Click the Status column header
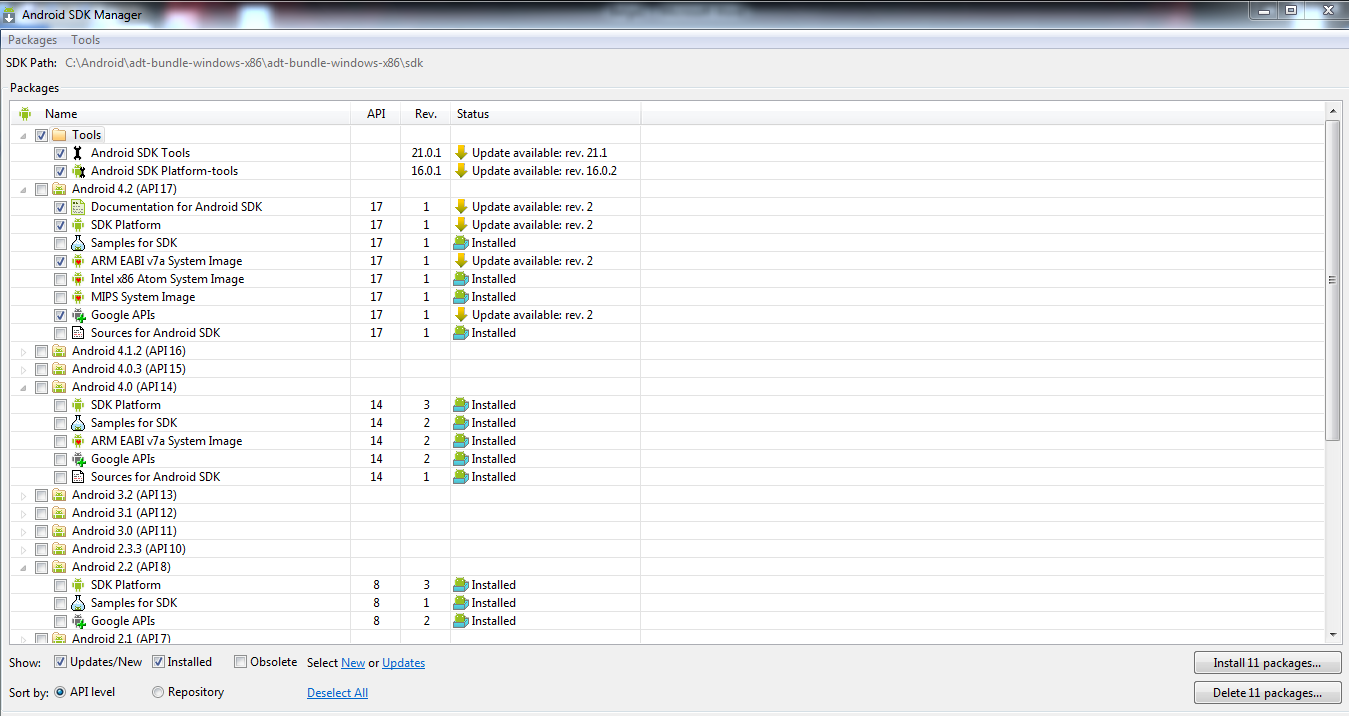The width and height of the screenshot is (1349, 716). point(546,114)
